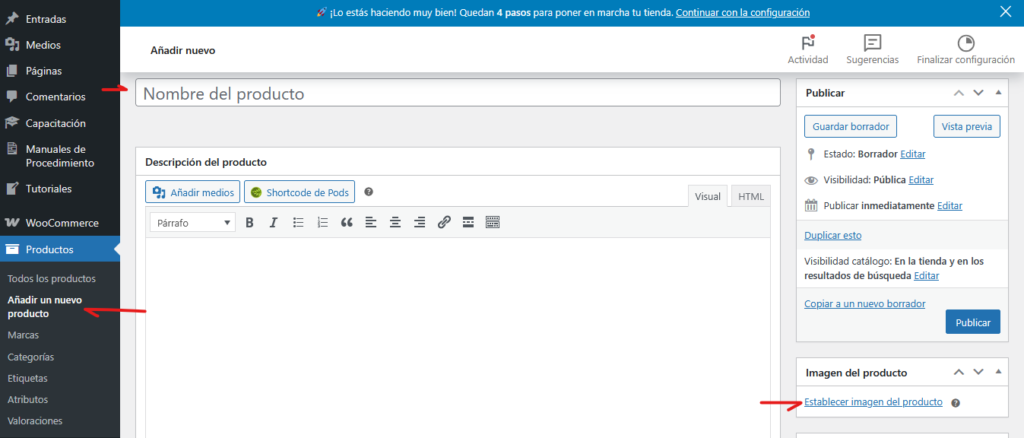
Task: Click the Publicar button
Action: (972, 321)
